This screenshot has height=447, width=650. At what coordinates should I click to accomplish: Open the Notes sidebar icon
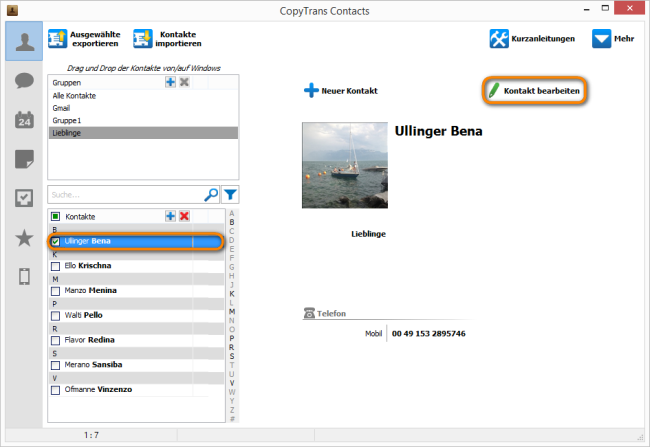(x=24, y=159)
